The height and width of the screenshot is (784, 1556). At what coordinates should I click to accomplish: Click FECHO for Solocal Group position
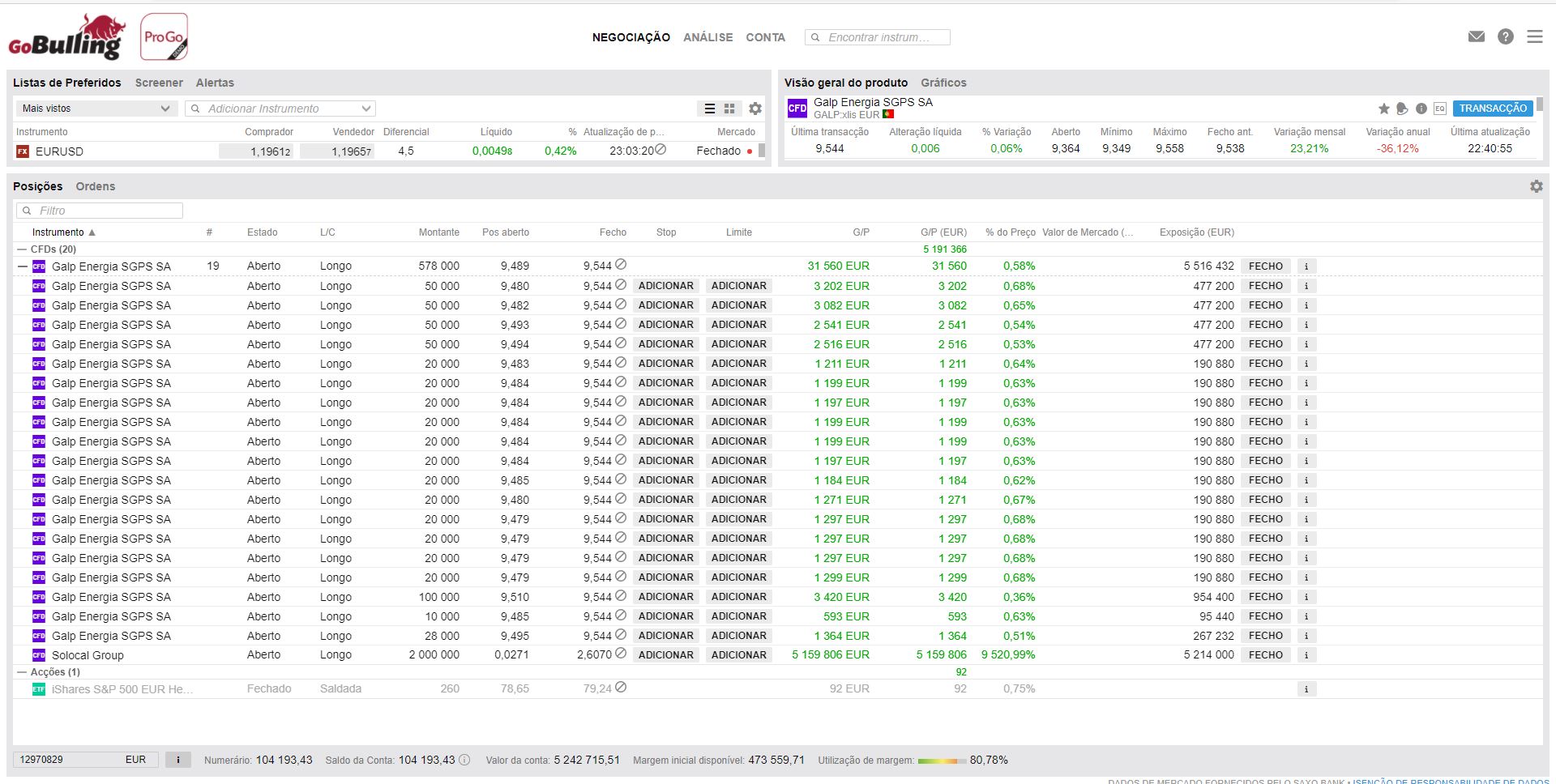point(1265,655)
